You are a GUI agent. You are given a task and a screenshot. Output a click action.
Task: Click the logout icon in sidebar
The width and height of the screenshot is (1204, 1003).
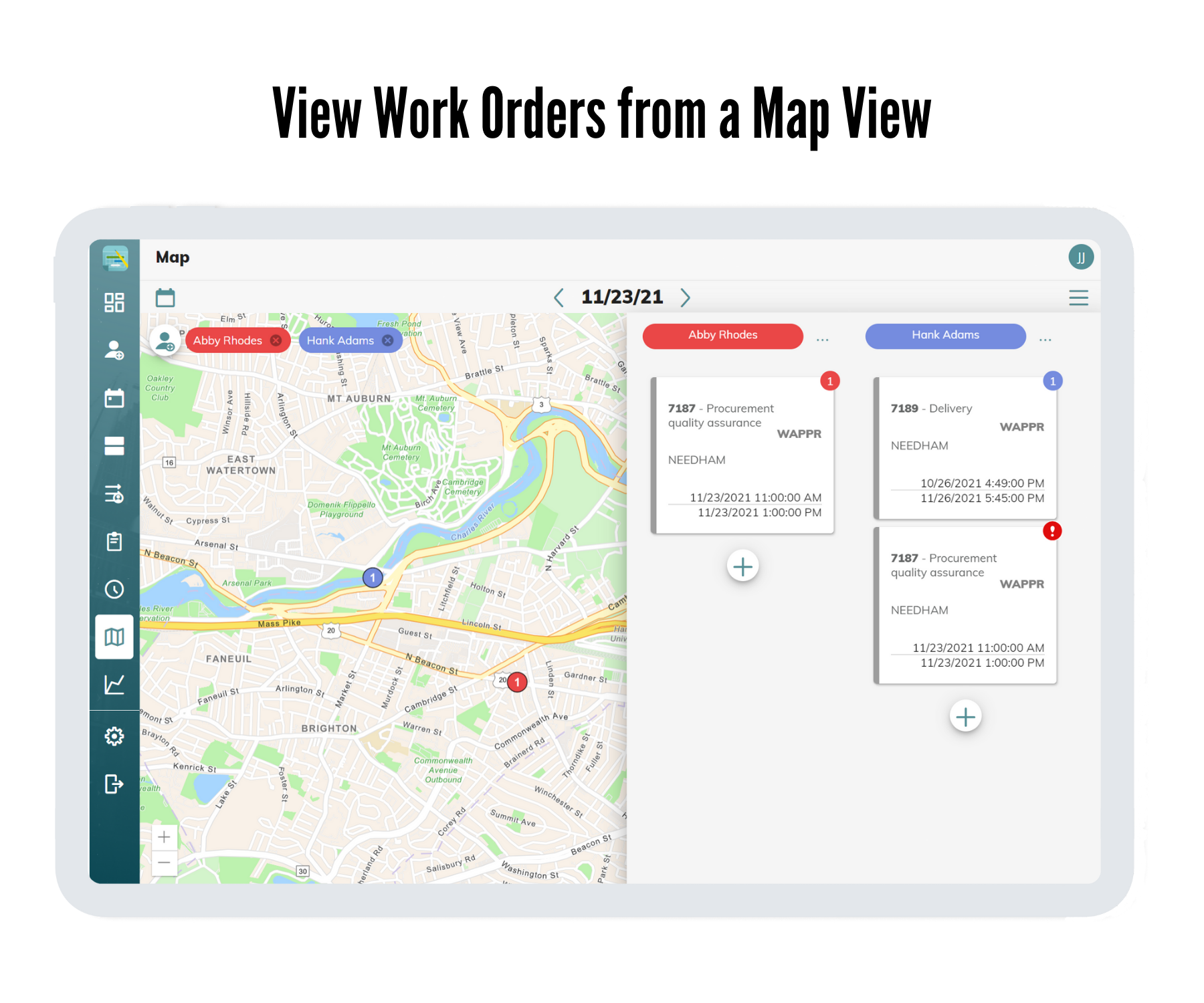click(x=114, y=784)
